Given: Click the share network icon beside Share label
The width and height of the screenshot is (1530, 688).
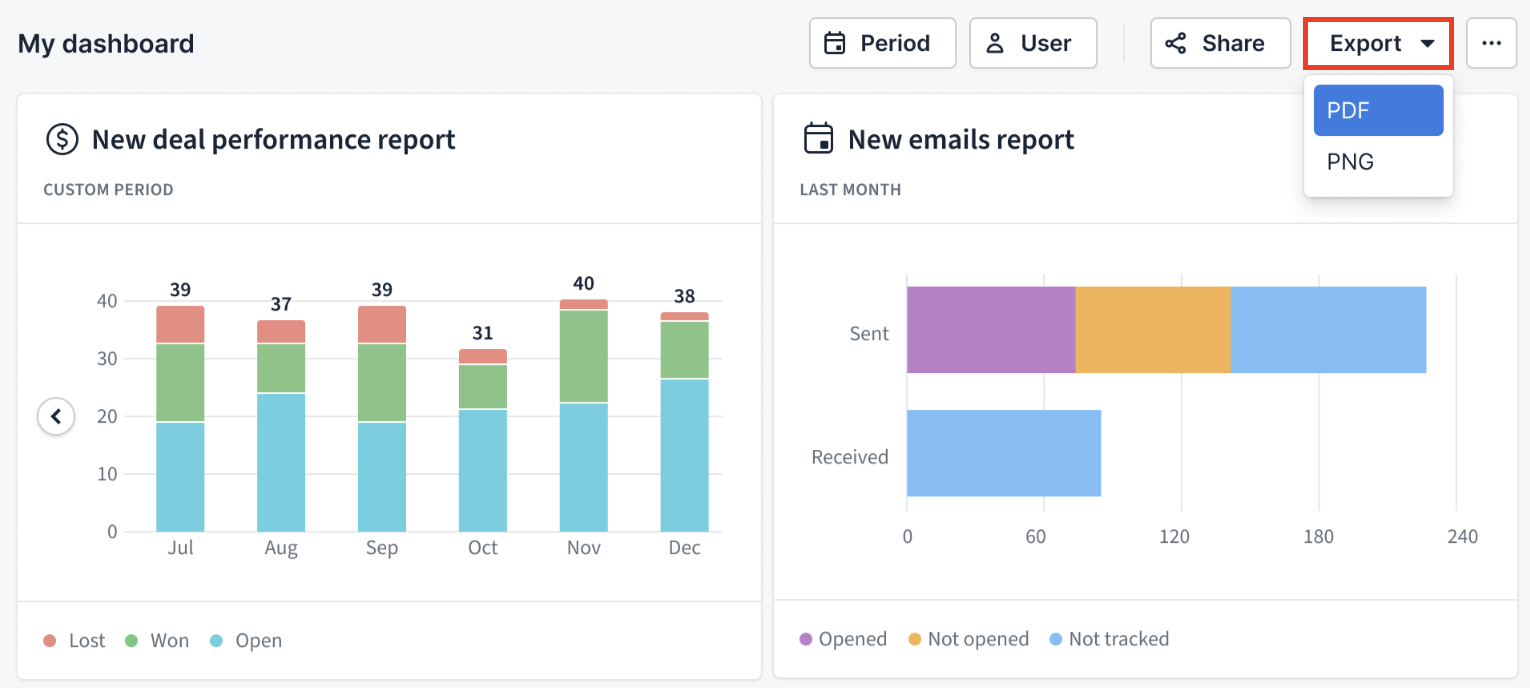Looking at the screenshot, I should point(1175,43).
